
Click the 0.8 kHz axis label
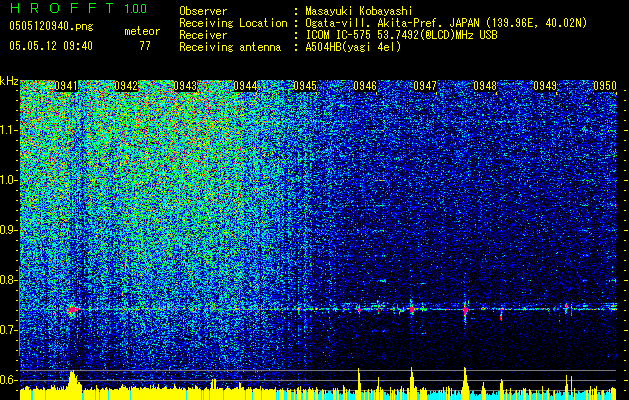click(x=9, y=280)
